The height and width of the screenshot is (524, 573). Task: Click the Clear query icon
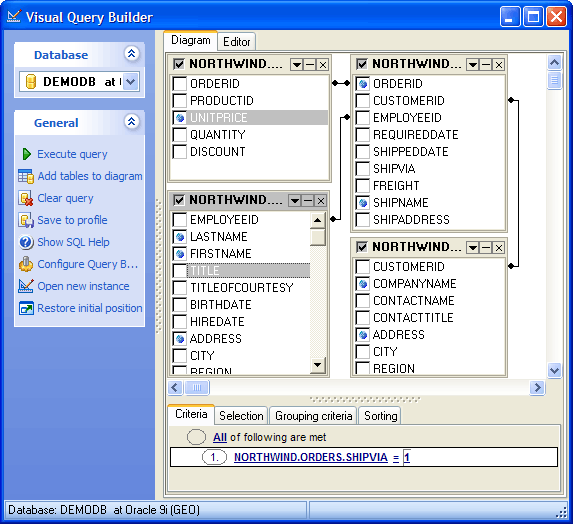coord(26,198)
